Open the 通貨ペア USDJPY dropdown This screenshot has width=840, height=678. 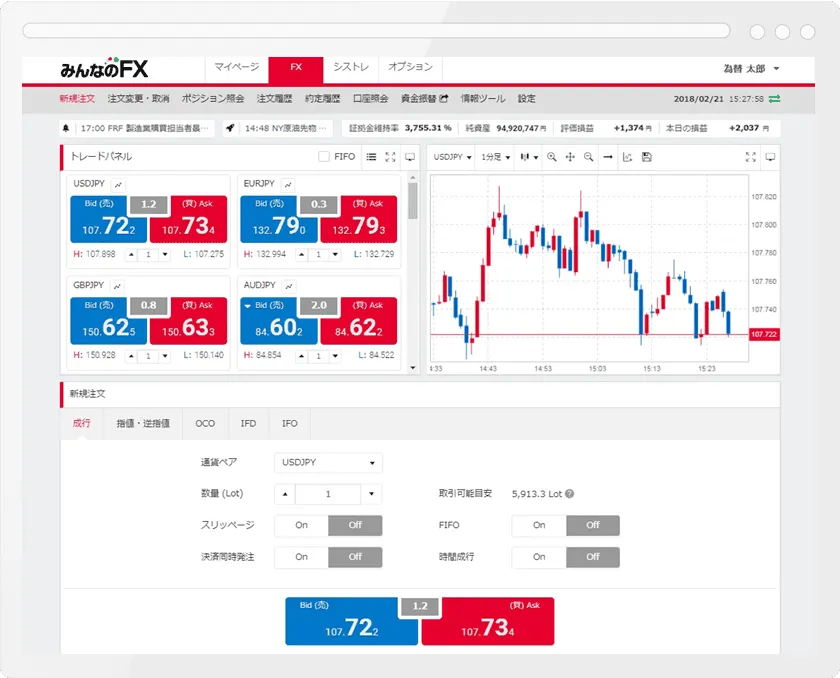(x=328, y=463)
